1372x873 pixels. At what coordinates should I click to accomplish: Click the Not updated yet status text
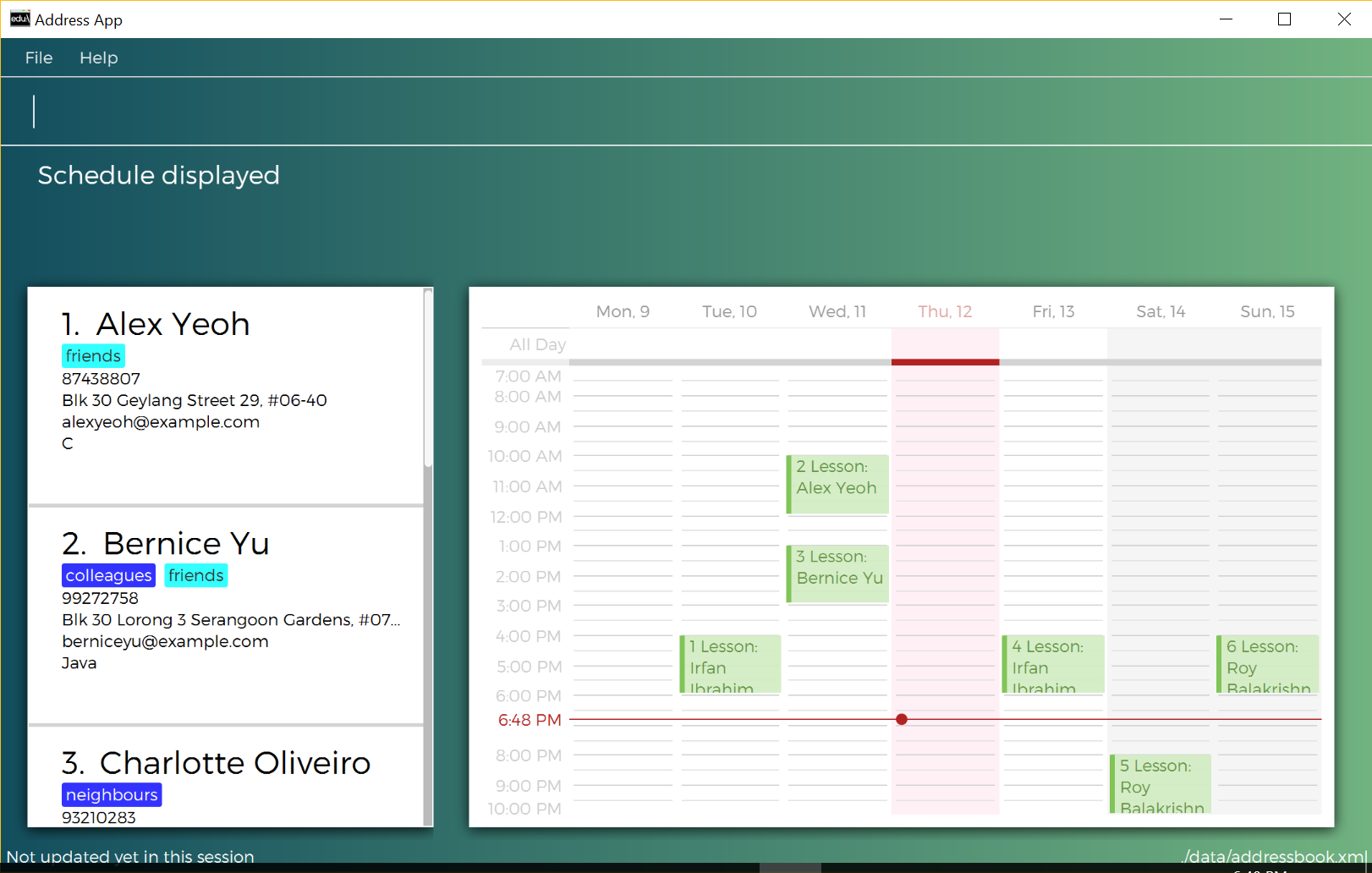point(130,856)
